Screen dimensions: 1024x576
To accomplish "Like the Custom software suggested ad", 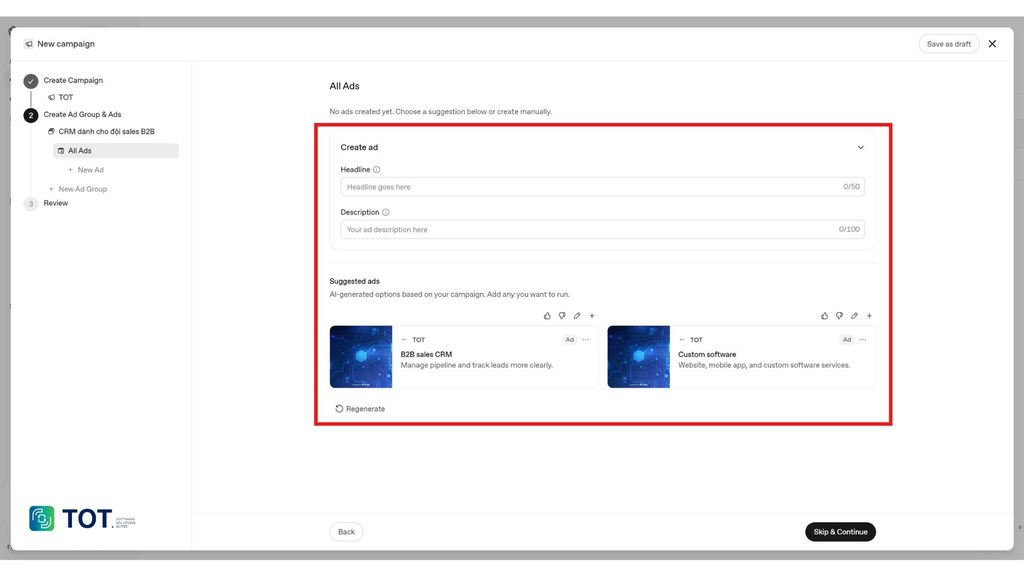I will click(824, 316).
